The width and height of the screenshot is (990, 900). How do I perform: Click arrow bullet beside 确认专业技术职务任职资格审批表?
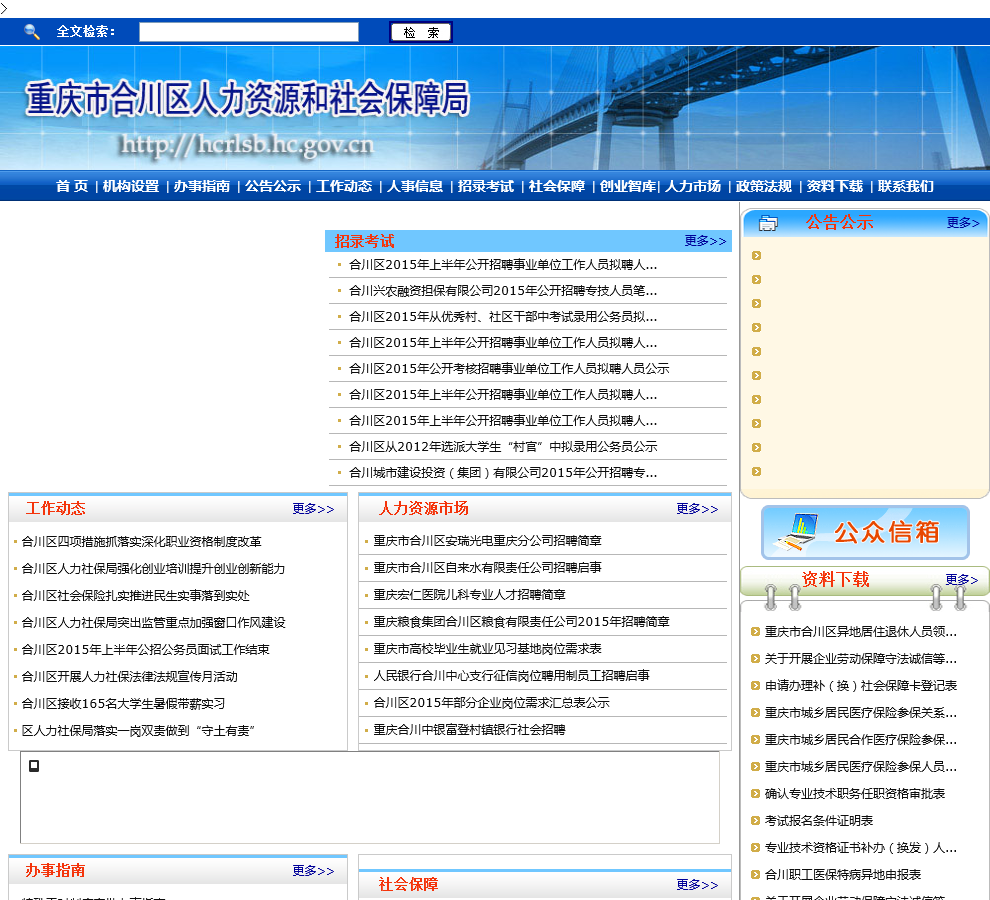pyautogui.click(x=755, y=793)
